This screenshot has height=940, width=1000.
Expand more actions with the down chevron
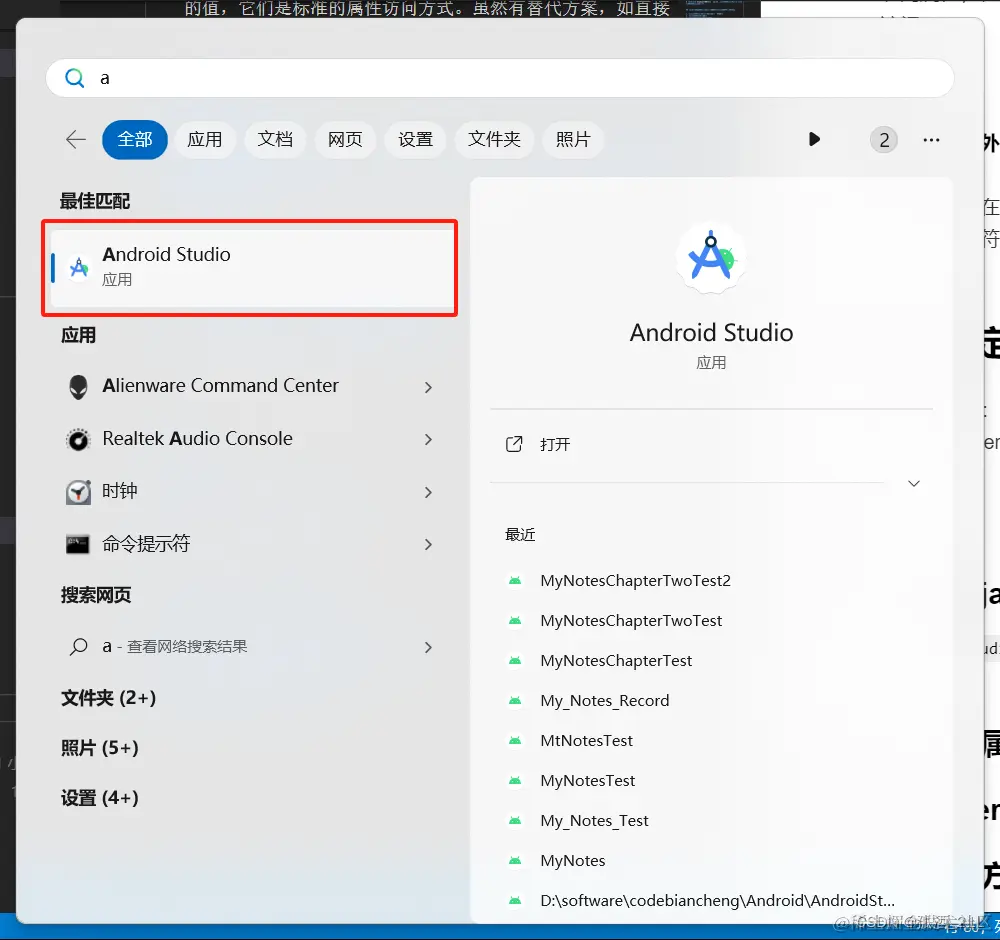click(x=914, y=483)
